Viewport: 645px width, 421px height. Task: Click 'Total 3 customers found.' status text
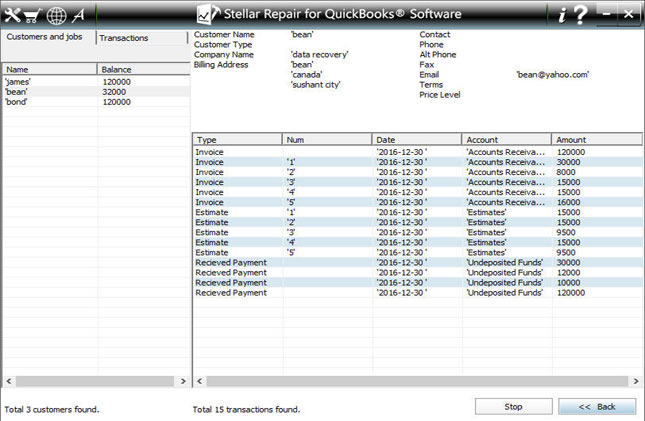tap(52, 409)
